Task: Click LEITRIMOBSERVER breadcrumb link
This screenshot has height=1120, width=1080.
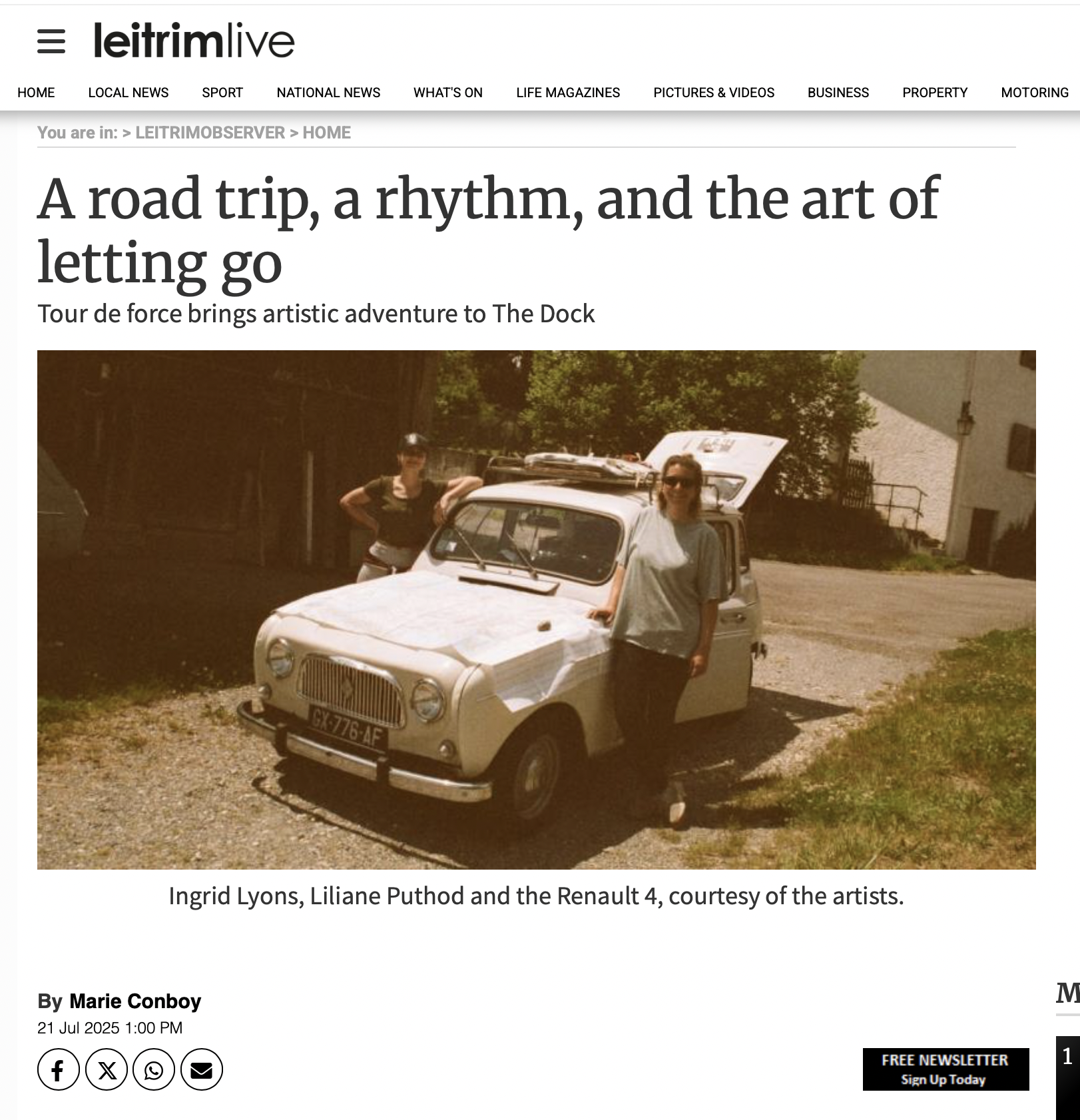Action: coord(210,133)
